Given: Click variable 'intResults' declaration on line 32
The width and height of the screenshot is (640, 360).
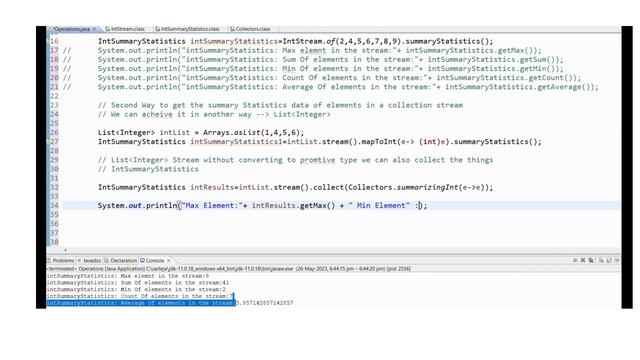Looking at the screenshot, I should pos(212,187).
